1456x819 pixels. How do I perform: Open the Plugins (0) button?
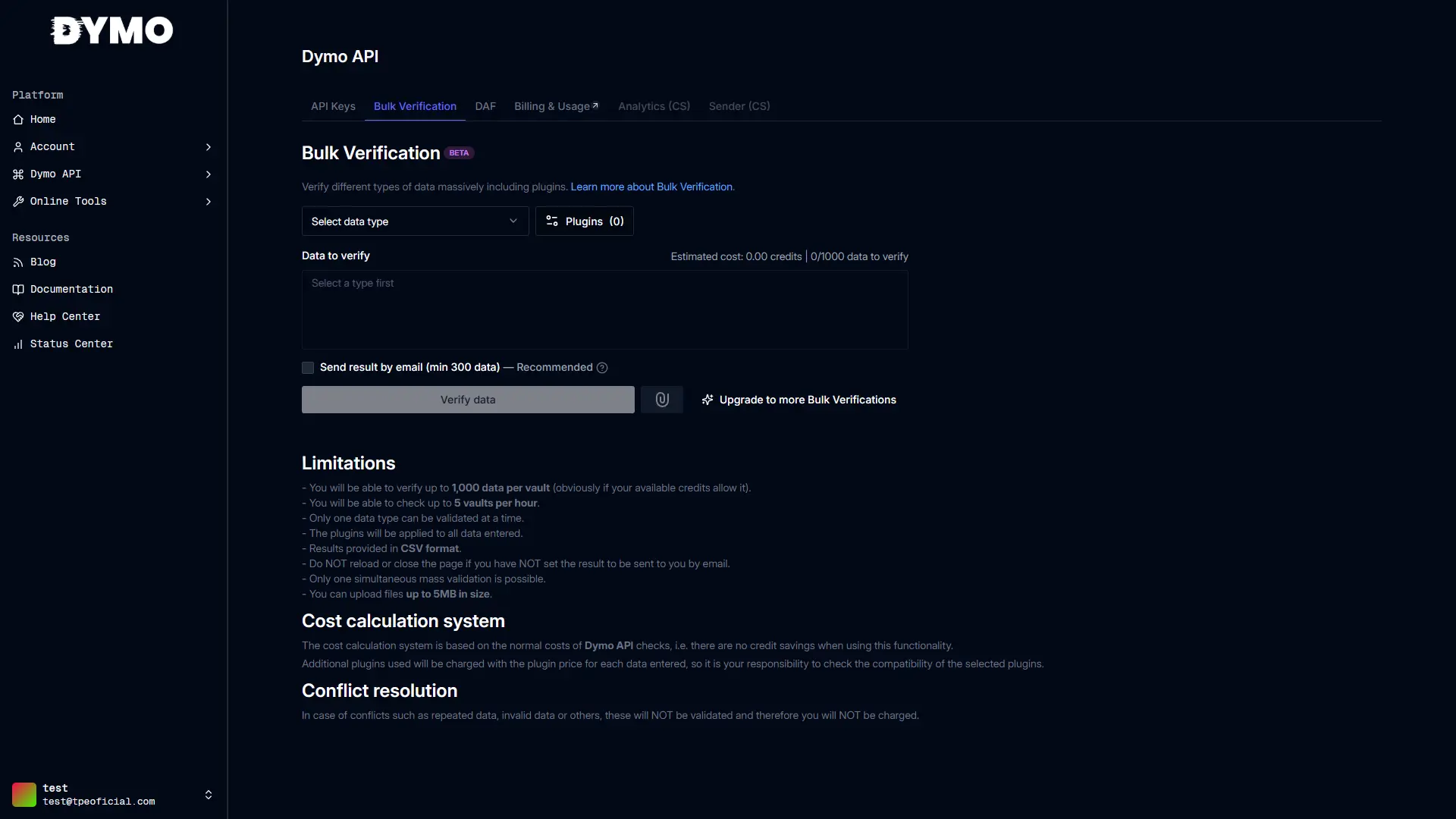[585, 221]
